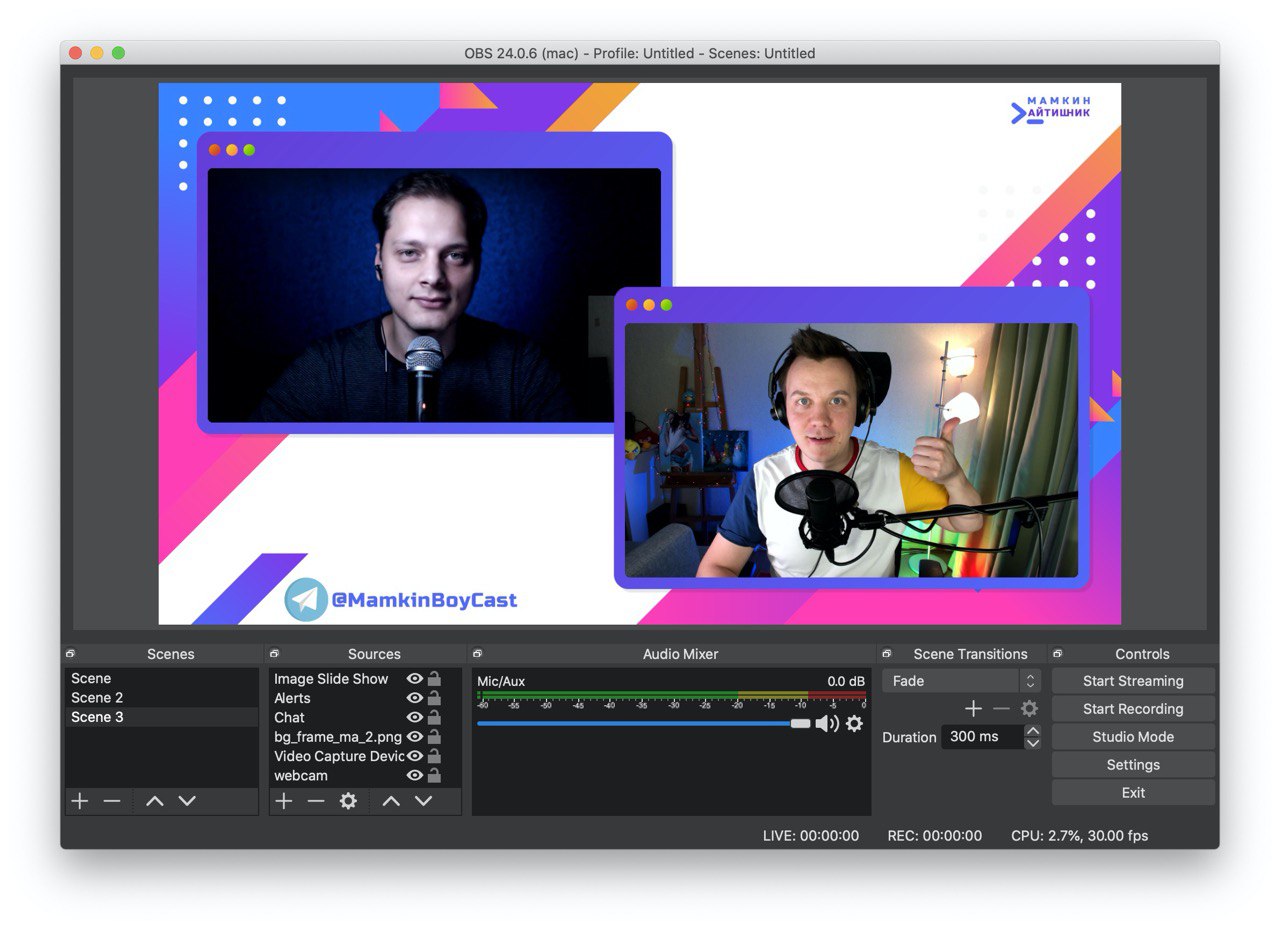Open transition properties via the gear icon
The image size is (1280, 929).
click(x=1029, y=709)
